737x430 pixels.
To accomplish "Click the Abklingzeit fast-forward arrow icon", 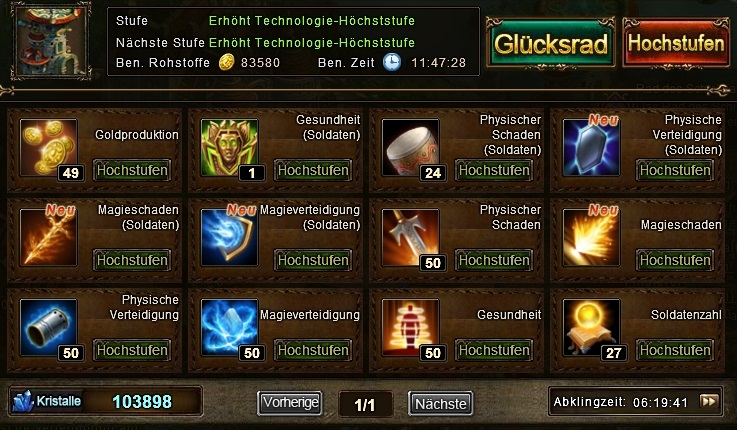I will pyautogui.click(x=709, y=401).
